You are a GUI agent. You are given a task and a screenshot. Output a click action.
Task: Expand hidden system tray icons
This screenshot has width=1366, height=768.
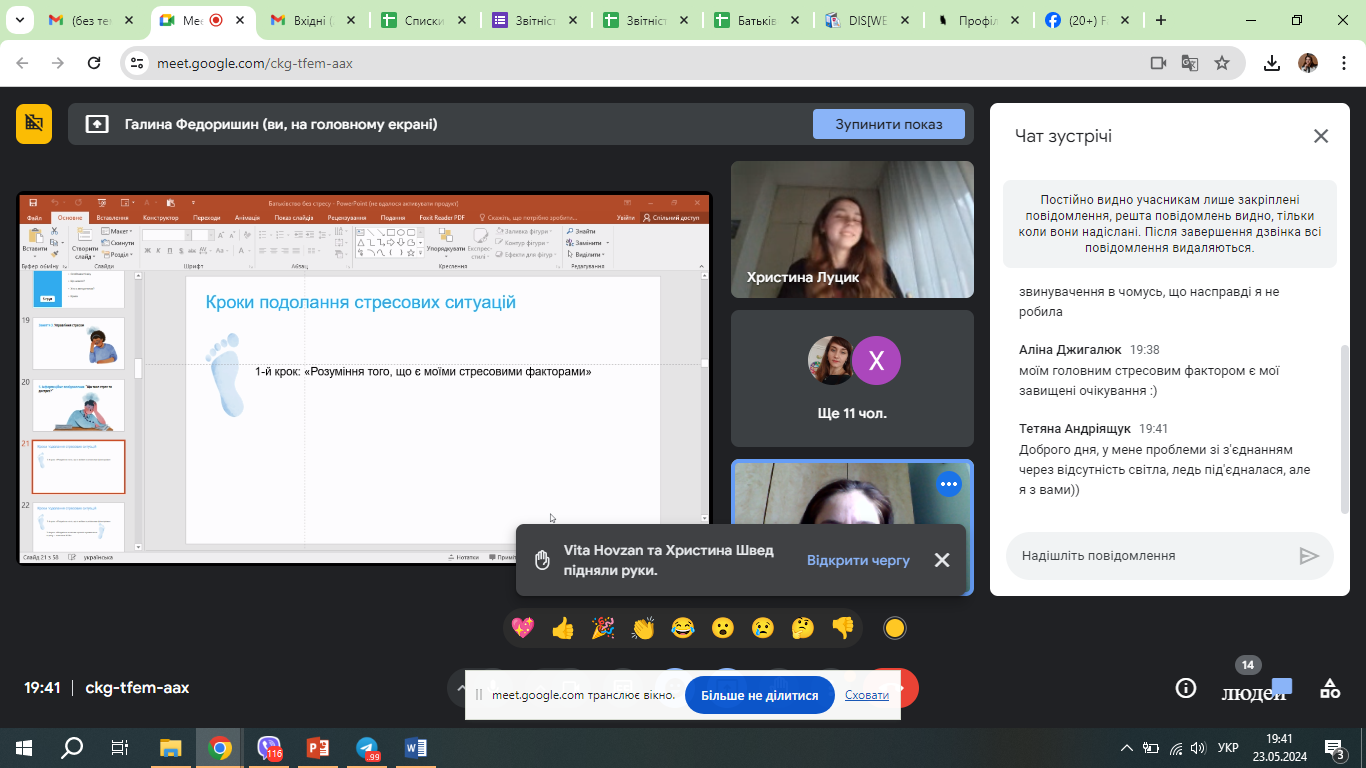click(x=1126, y=748)
